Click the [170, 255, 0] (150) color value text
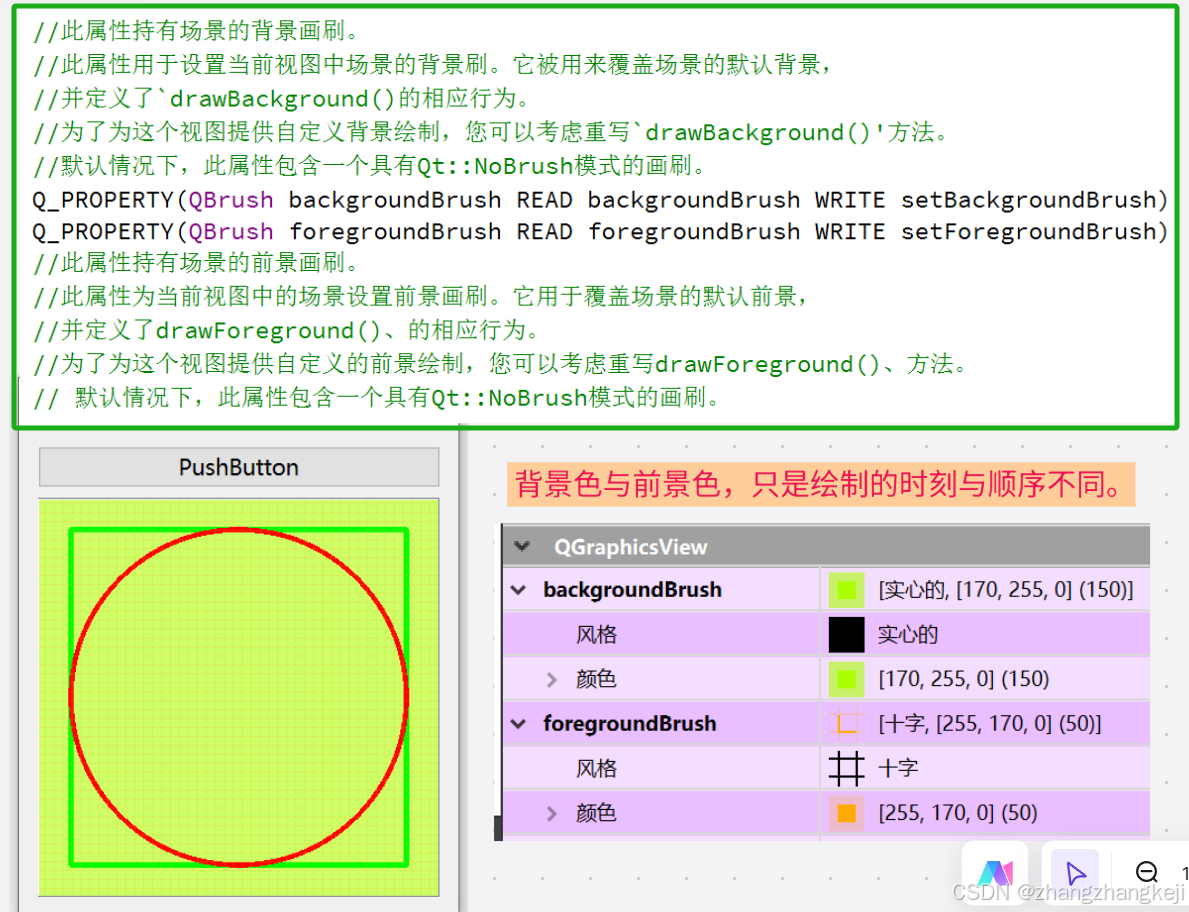The width and height of the screenshot is (1189, 912). tap(964, 679)
